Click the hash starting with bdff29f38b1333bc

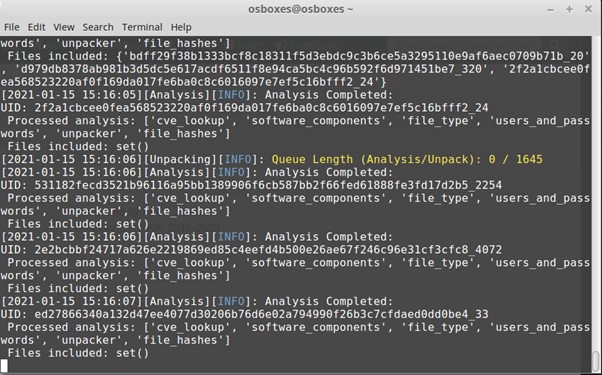(356, 56)
